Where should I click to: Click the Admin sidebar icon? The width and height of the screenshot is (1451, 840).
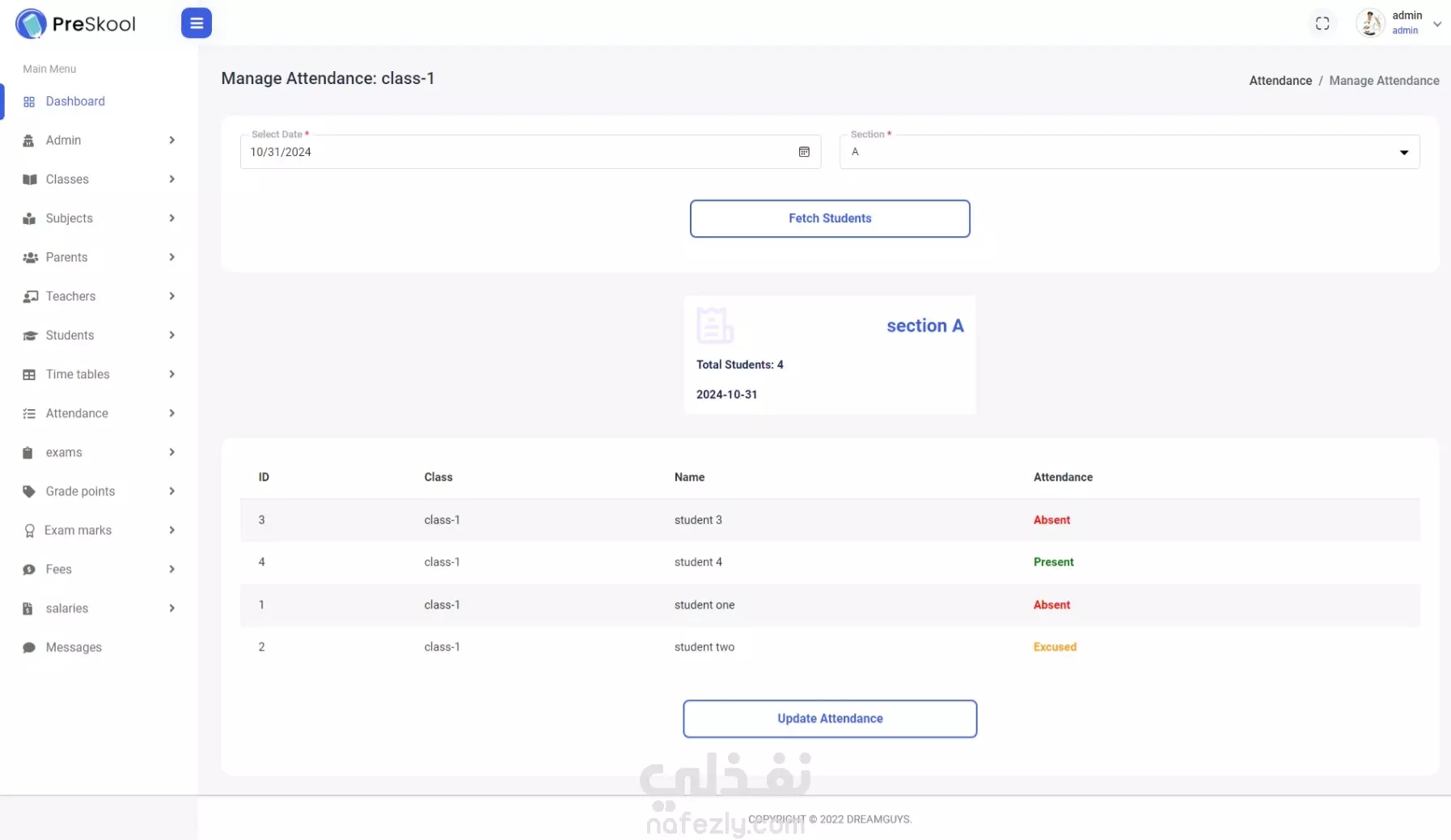[29, 141]
